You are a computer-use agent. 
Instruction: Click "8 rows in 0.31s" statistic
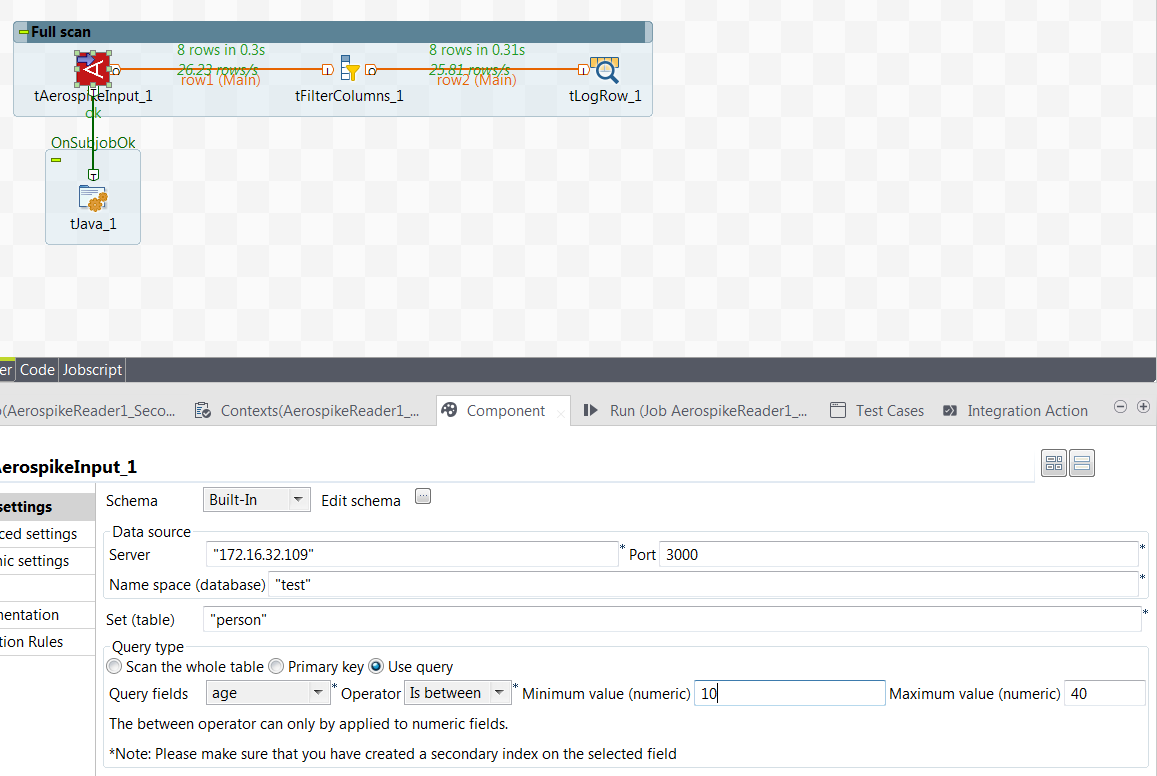(477, 50)
